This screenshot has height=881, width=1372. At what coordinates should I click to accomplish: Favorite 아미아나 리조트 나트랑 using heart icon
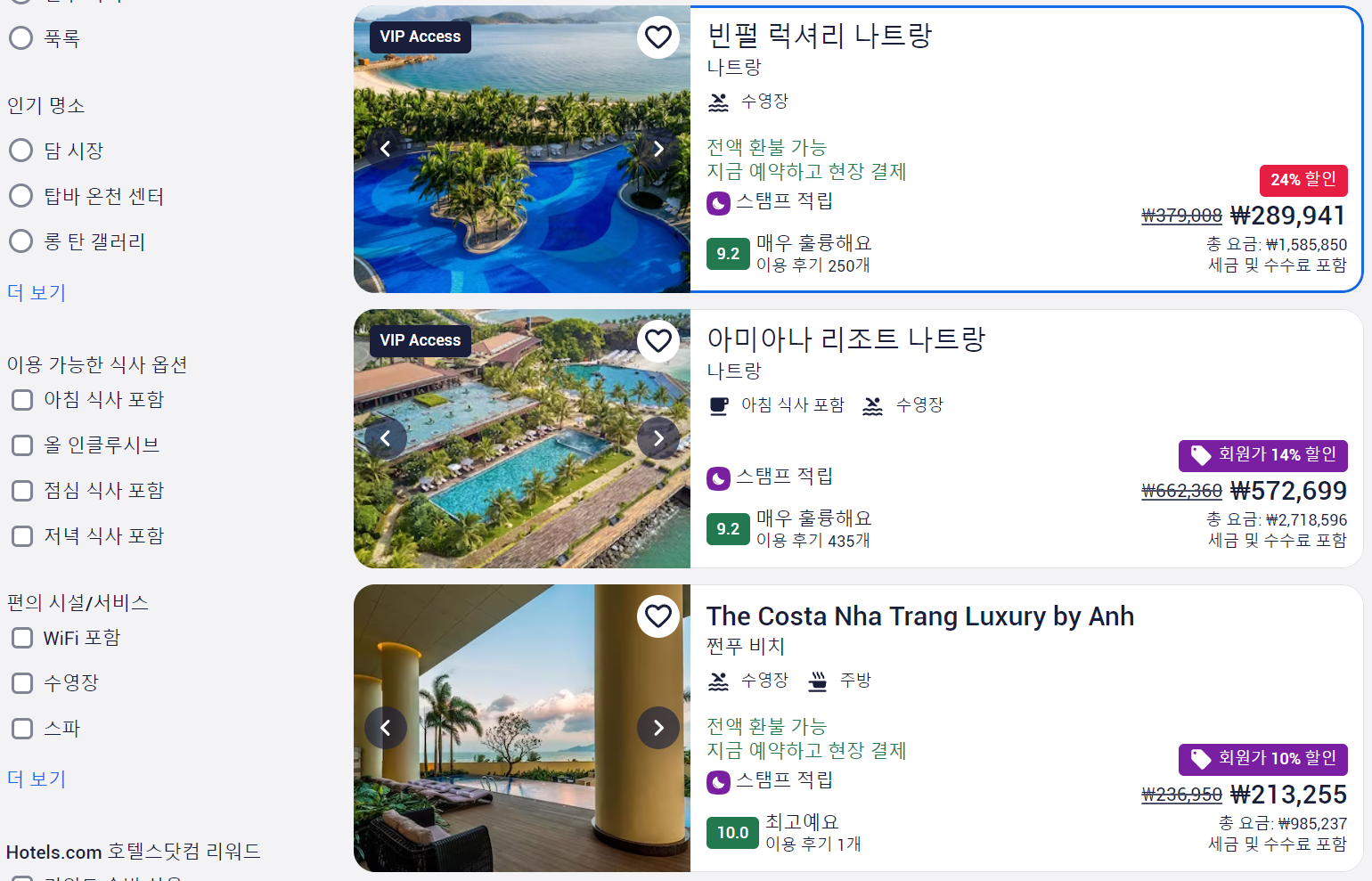(658, 341)
